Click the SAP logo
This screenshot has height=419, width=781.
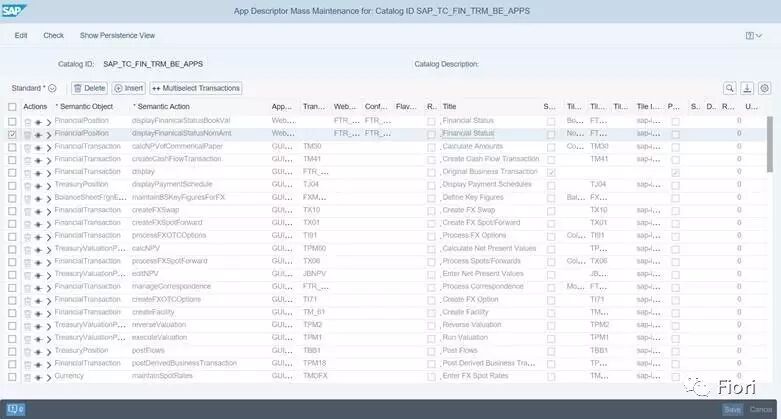click(13, 10)
